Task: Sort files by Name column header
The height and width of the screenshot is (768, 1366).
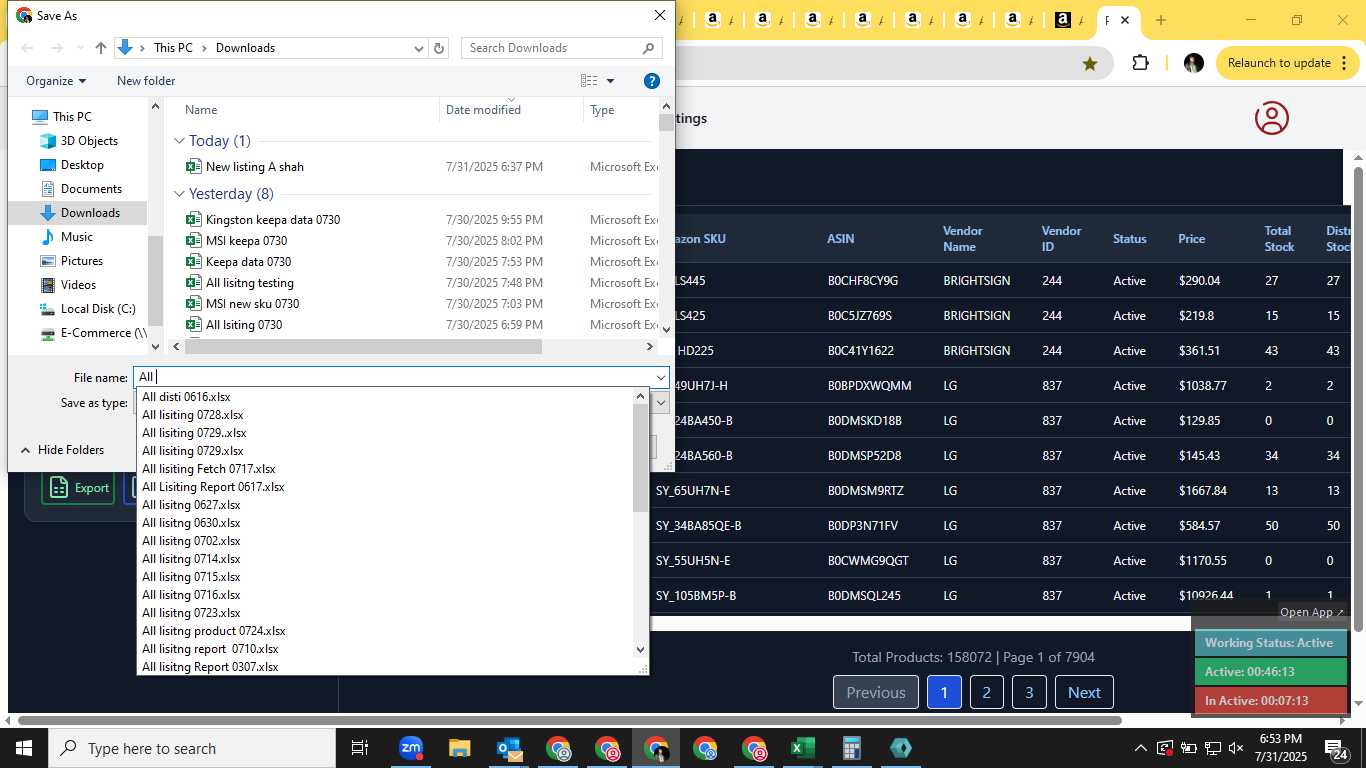Action: point(201,110)
